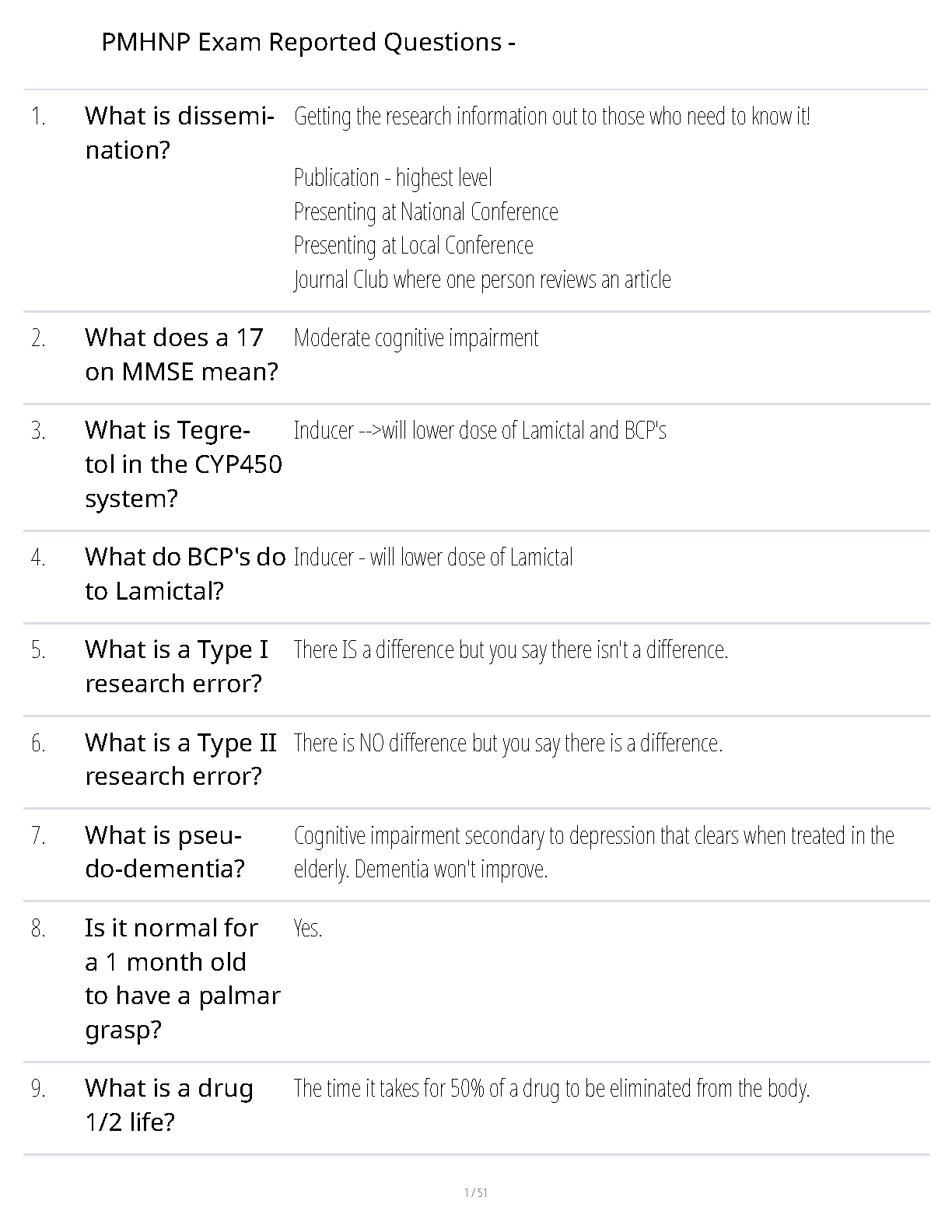
Task: Click the palmar grasp question
Action: coord(182,978)
